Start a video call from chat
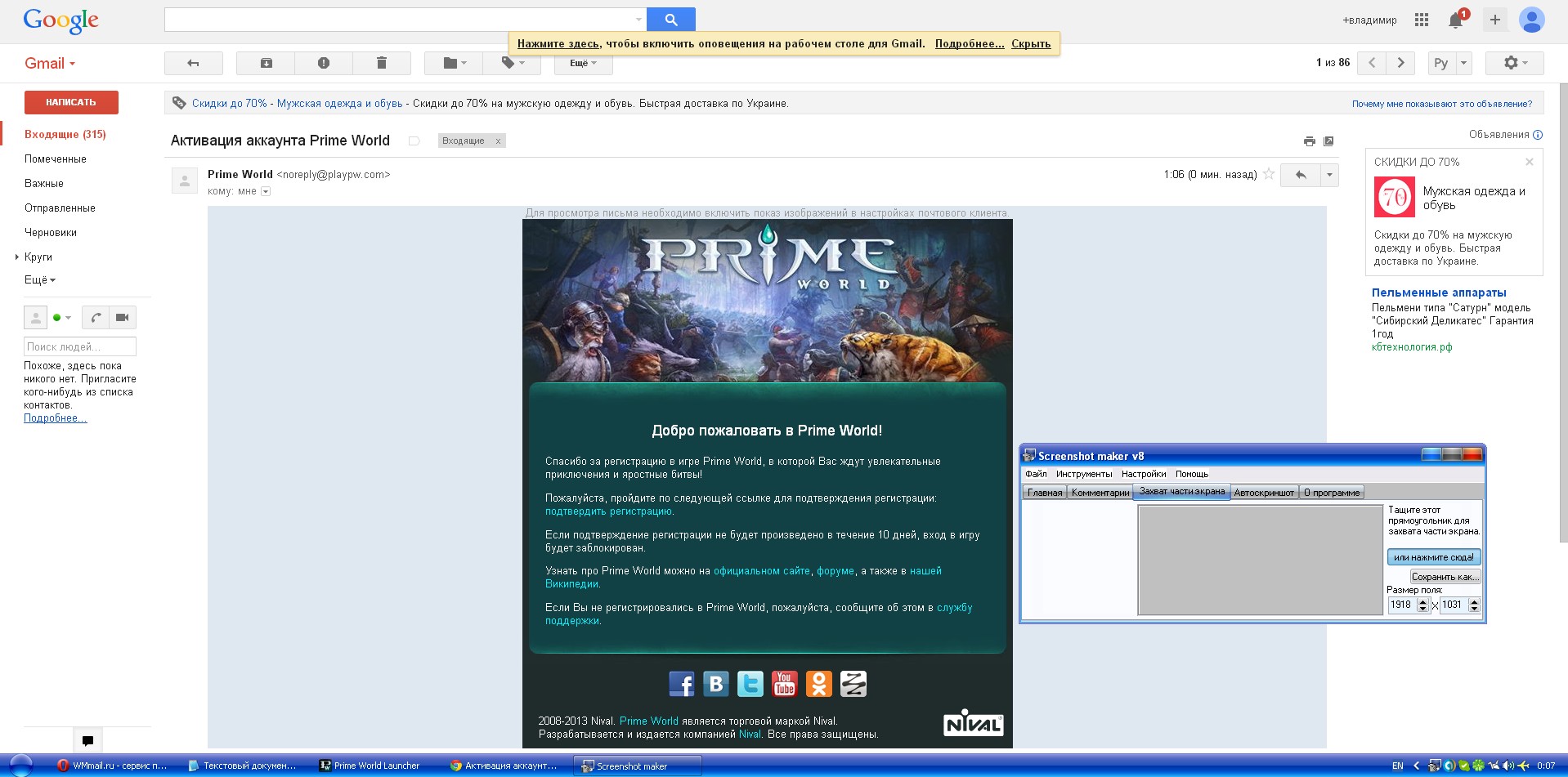The image size is (1568, 777). [x=123, y=317]
